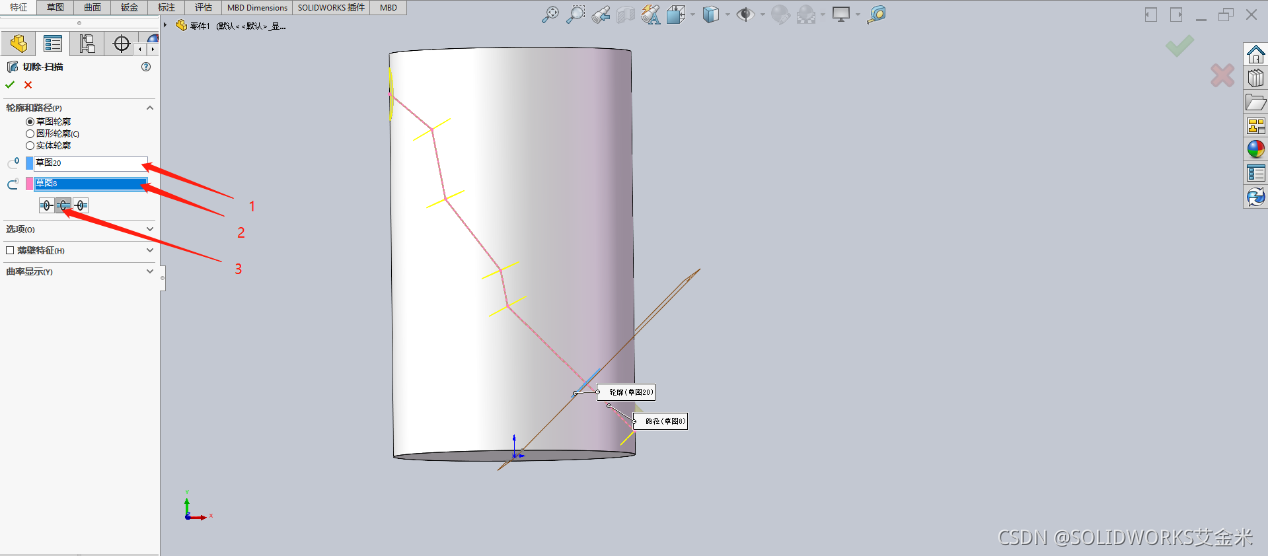1268x556 pixels.
Task: Click Dynamic Annotation Views icon
Action: (x=651, y=14)
